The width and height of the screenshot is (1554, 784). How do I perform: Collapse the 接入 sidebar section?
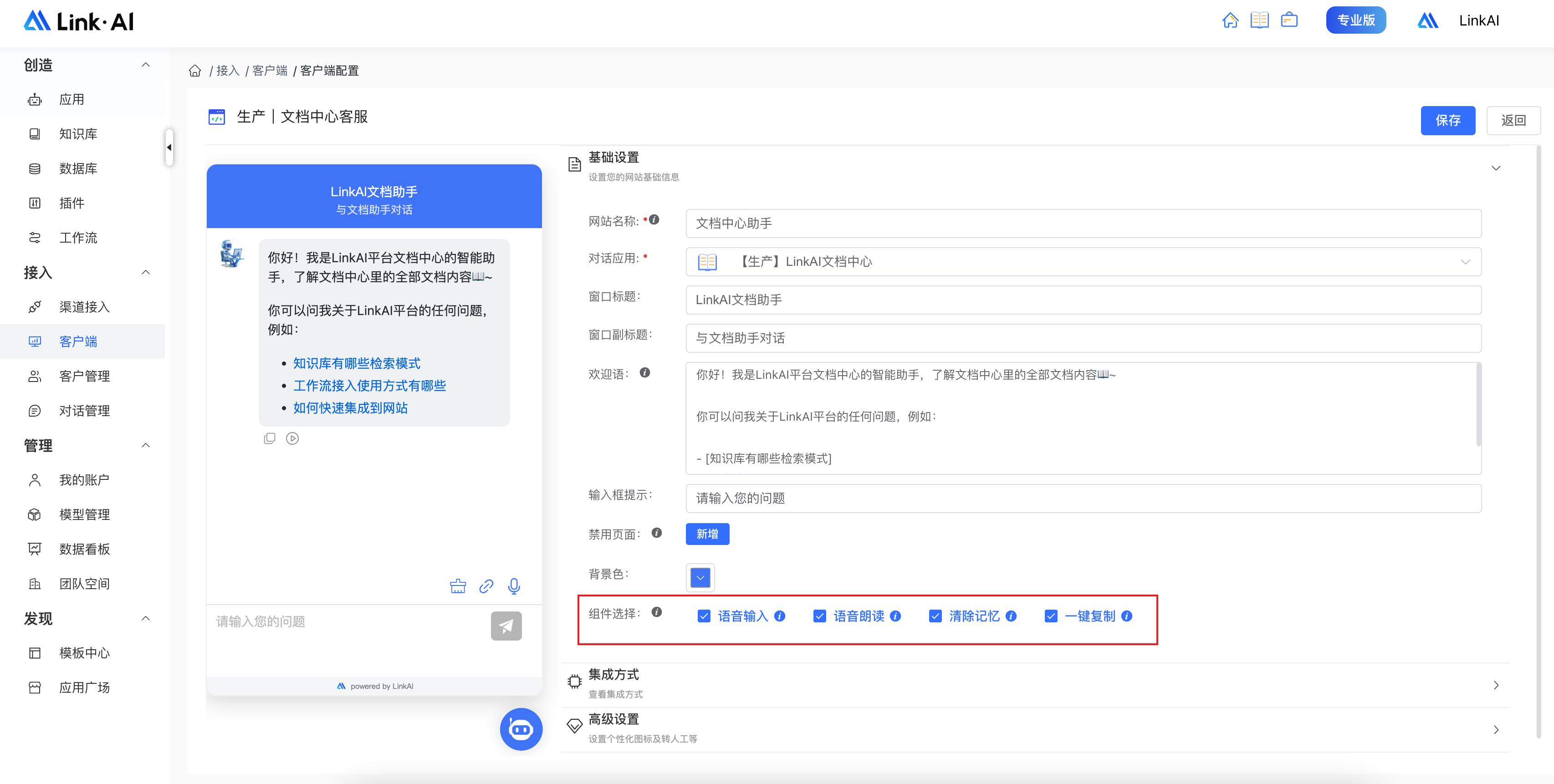pyautogui.click(x=145, y=273)
